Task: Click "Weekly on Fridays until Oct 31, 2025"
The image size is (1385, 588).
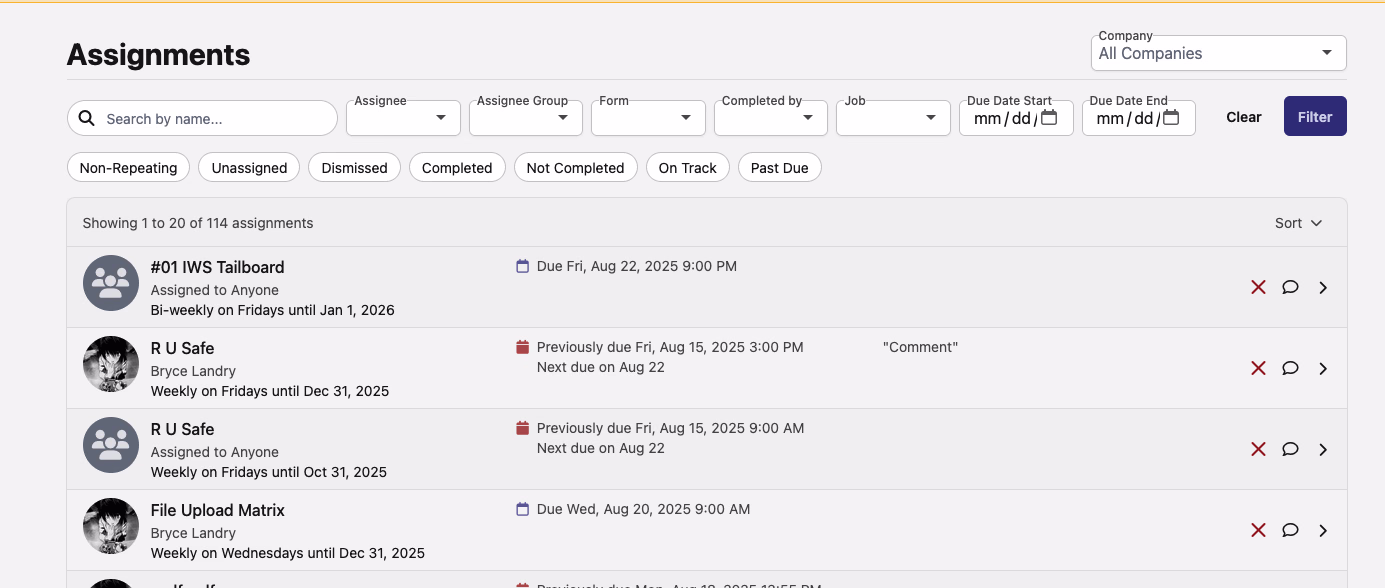Action: [269, 472]
